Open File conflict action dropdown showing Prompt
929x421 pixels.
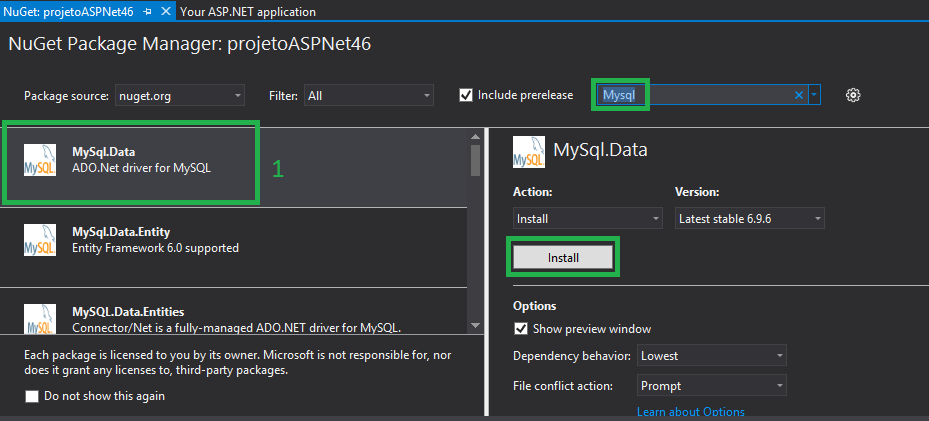pyautogui.click(x=712, y=386)
